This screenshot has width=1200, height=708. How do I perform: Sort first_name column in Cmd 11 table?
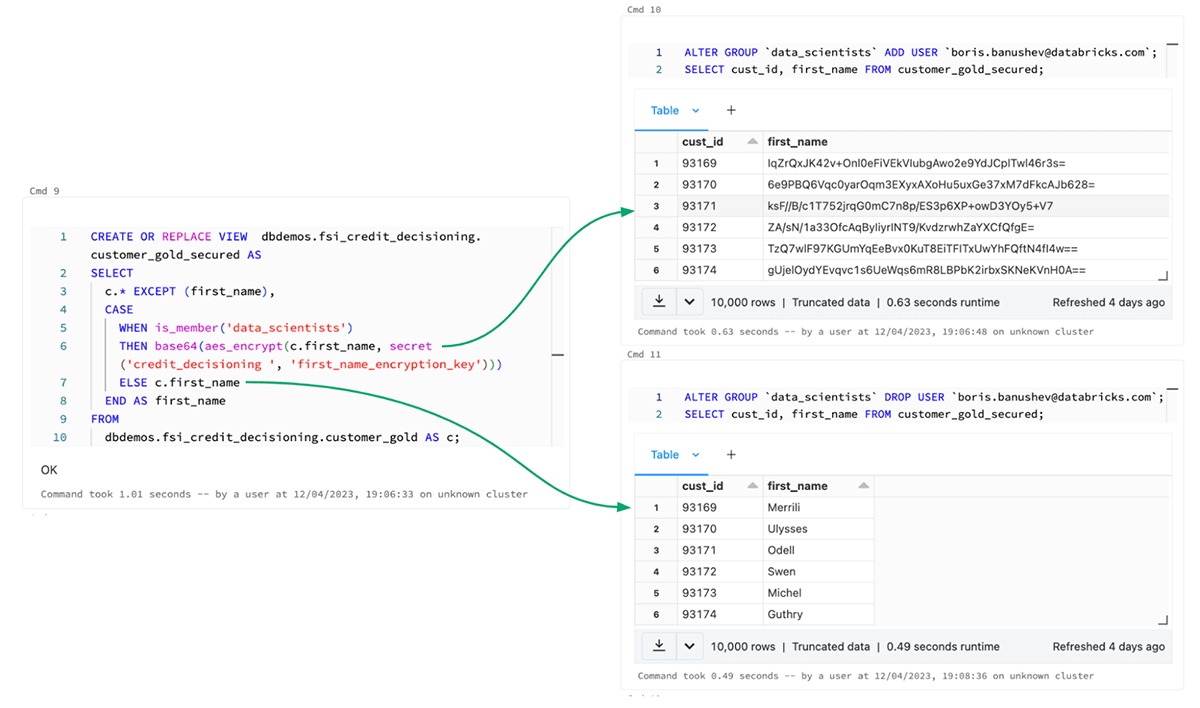[x=861, y=486]
